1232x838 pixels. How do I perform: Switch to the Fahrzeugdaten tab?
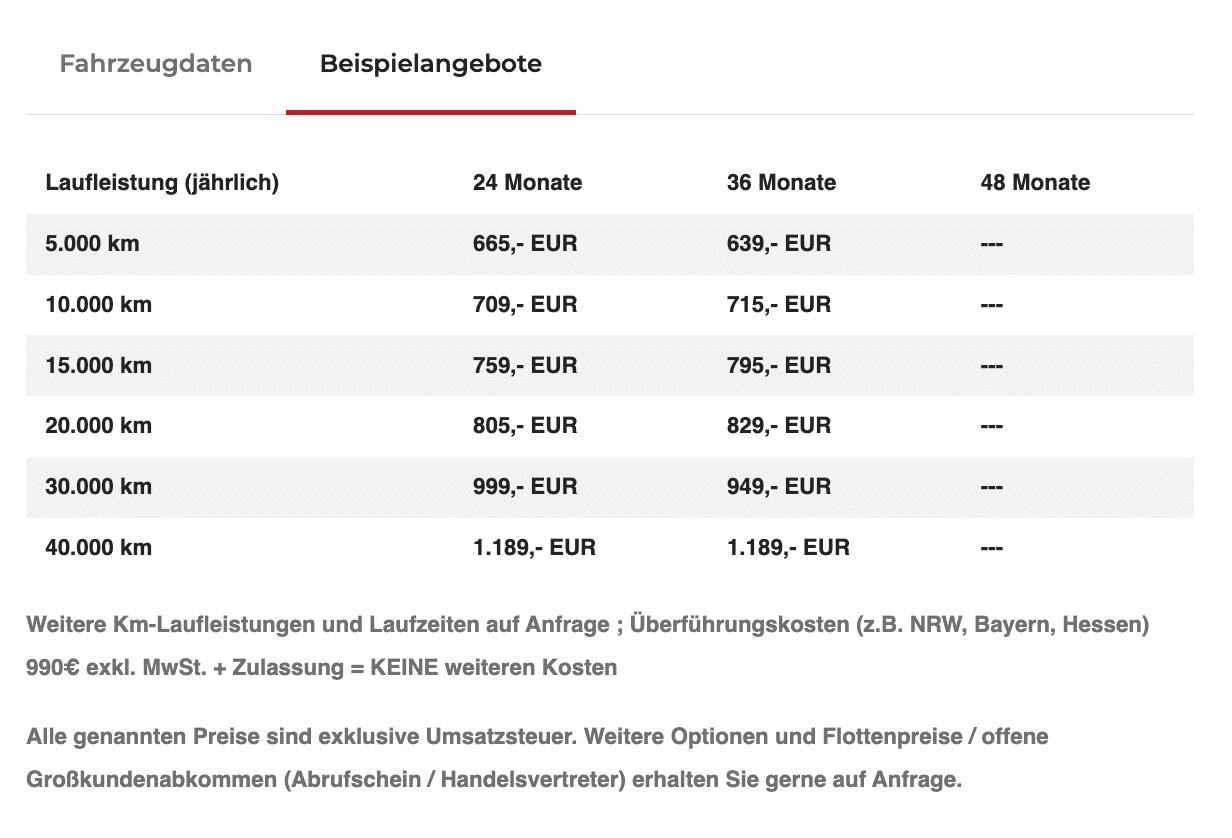point(156,64)
